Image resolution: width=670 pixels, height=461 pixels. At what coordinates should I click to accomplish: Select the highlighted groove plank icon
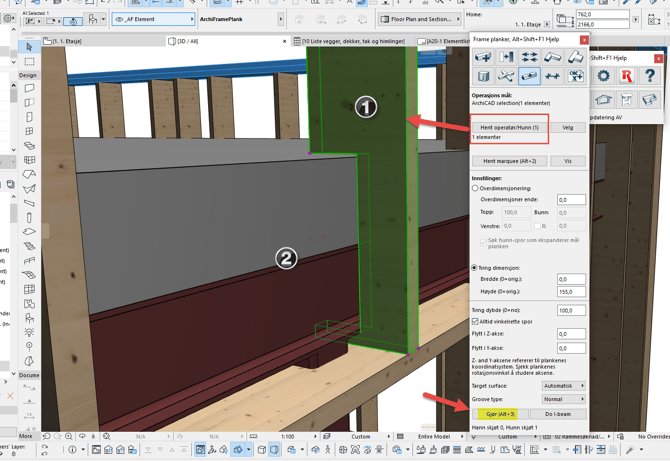pyautogui.click(x=529, y=76)
